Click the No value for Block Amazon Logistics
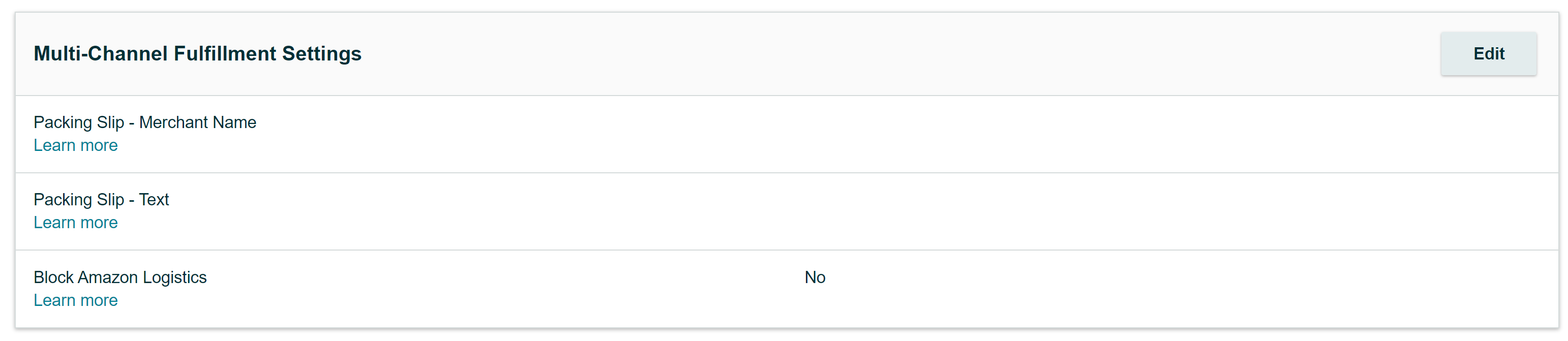Screen dimensions: 1568x341 815,277
